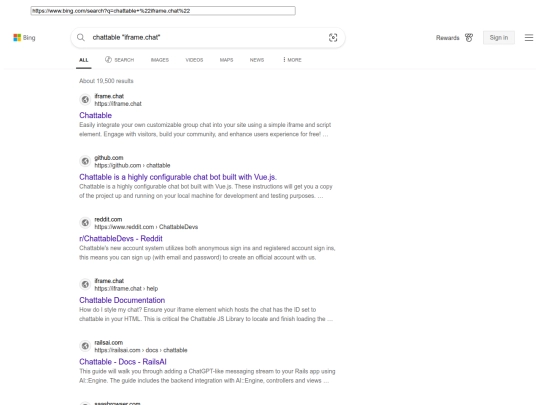Click the github.com site name
The image size is (540, 405).
coord(109,158)
